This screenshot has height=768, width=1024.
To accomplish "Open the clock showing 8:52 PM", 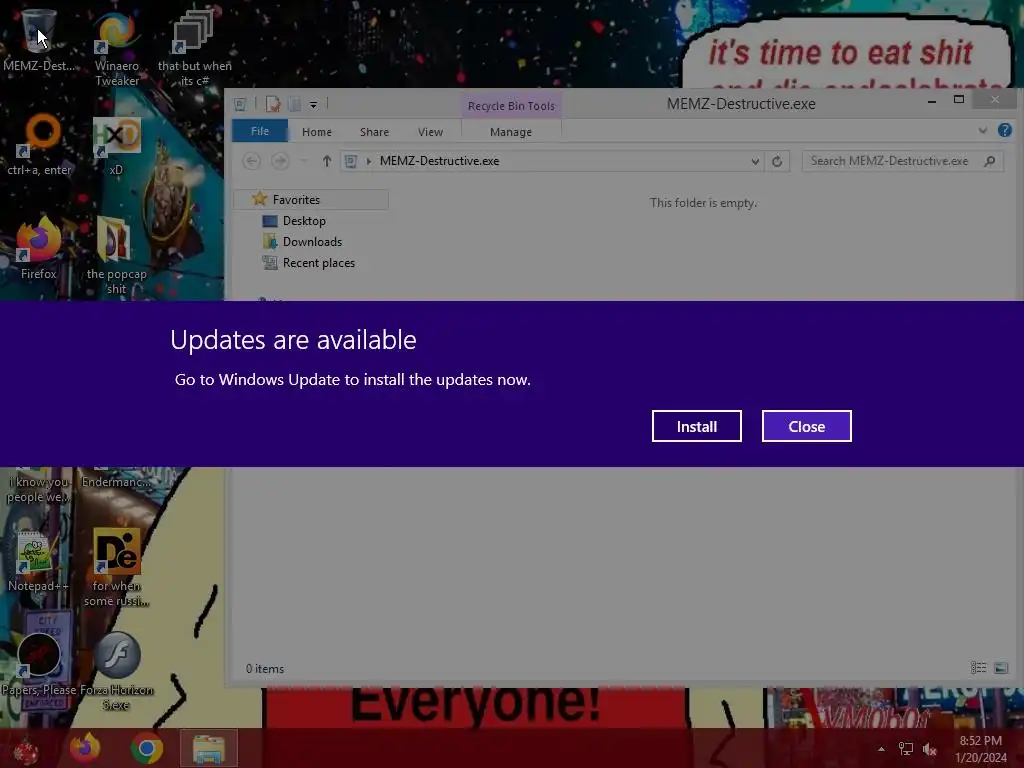I will [x=980, y=749].
